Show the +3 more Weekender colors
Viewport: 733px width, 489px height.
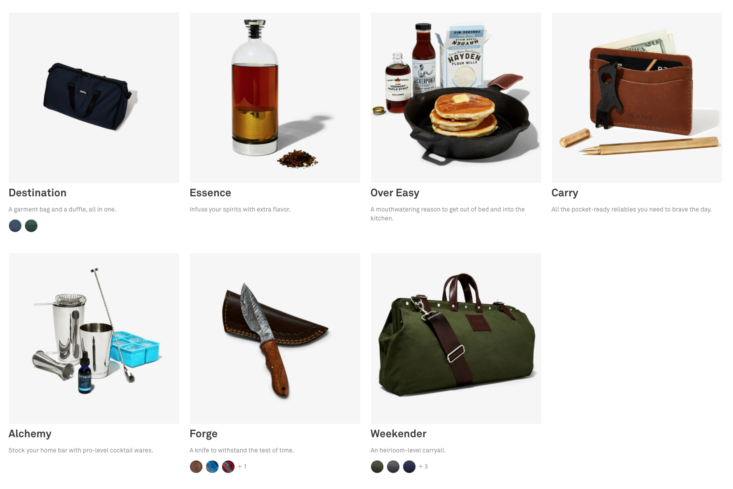point(424,467)
